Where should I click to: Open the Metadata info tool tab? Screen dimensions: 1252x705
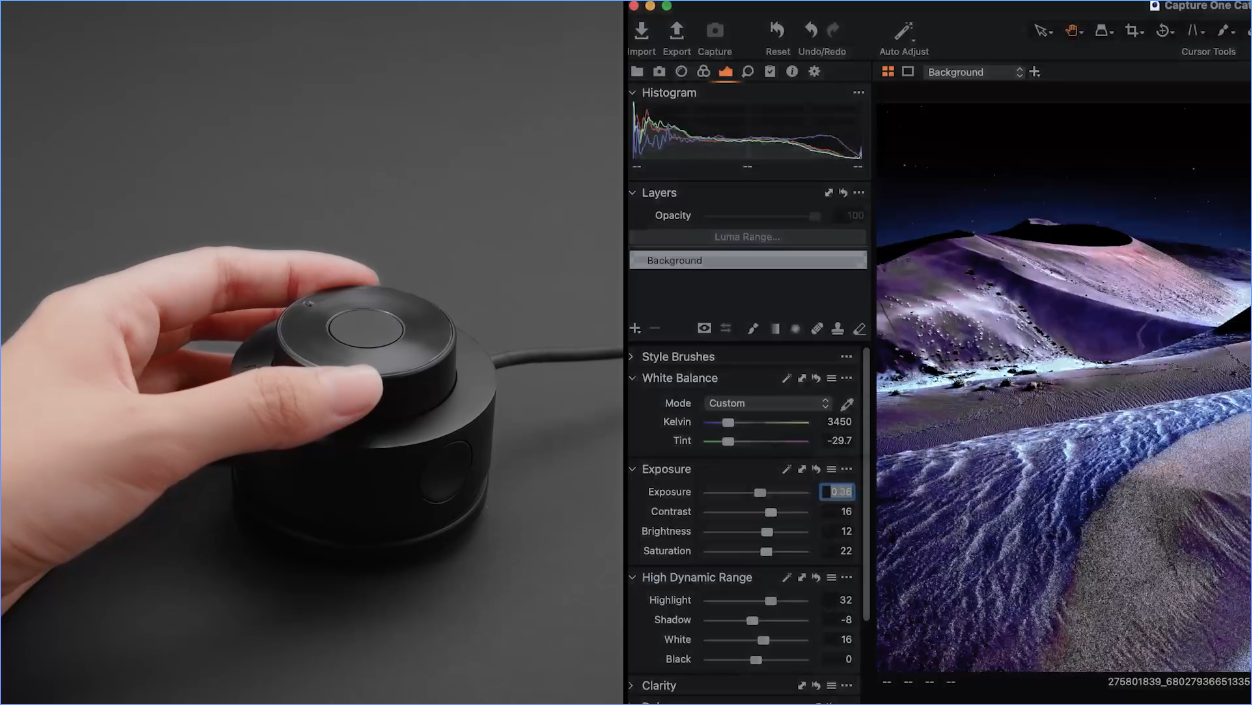pyautogui.click(x=792, y=72)
